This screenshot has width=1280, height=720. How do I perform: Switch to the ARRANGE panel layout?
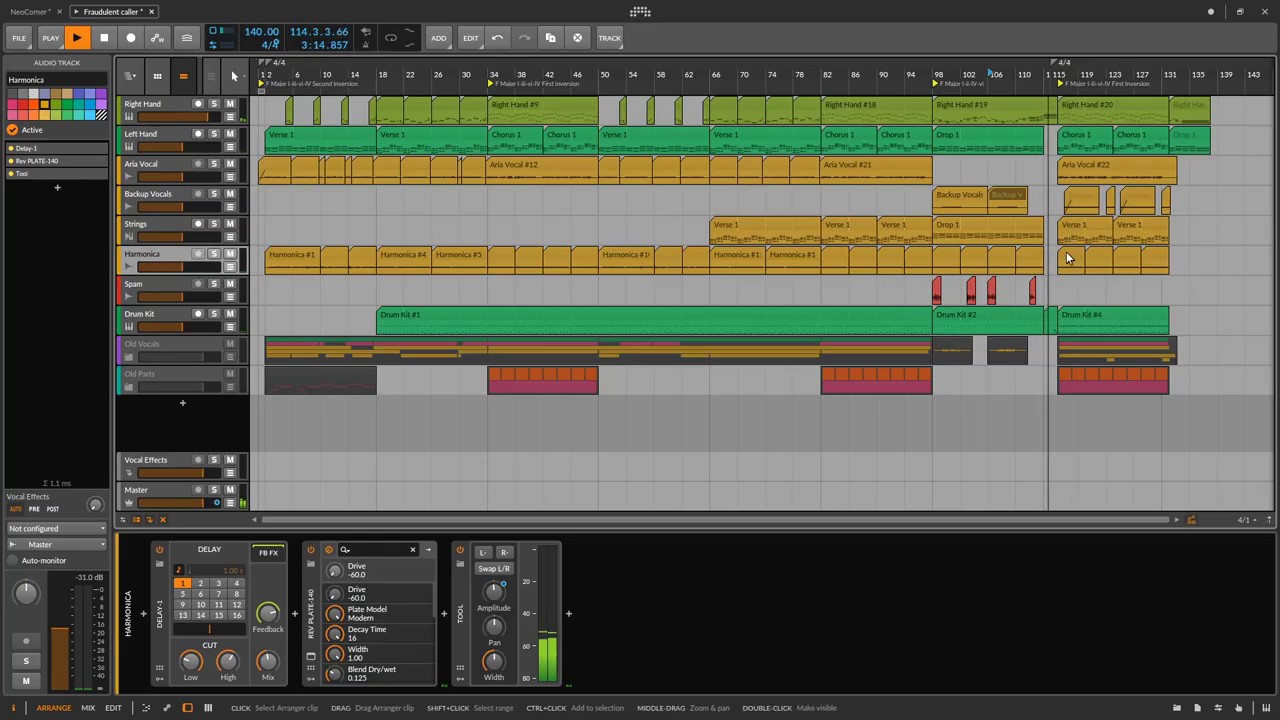pyautogui.click(x=54, y=708)
